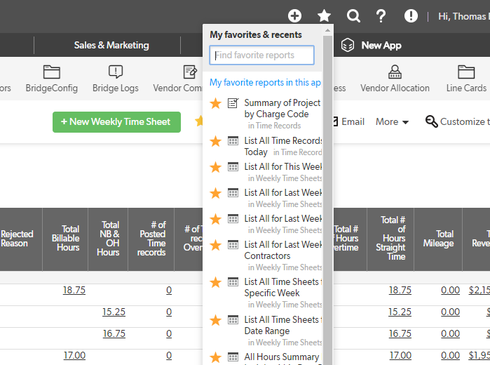Open the alerts exclamation icon

411,16
